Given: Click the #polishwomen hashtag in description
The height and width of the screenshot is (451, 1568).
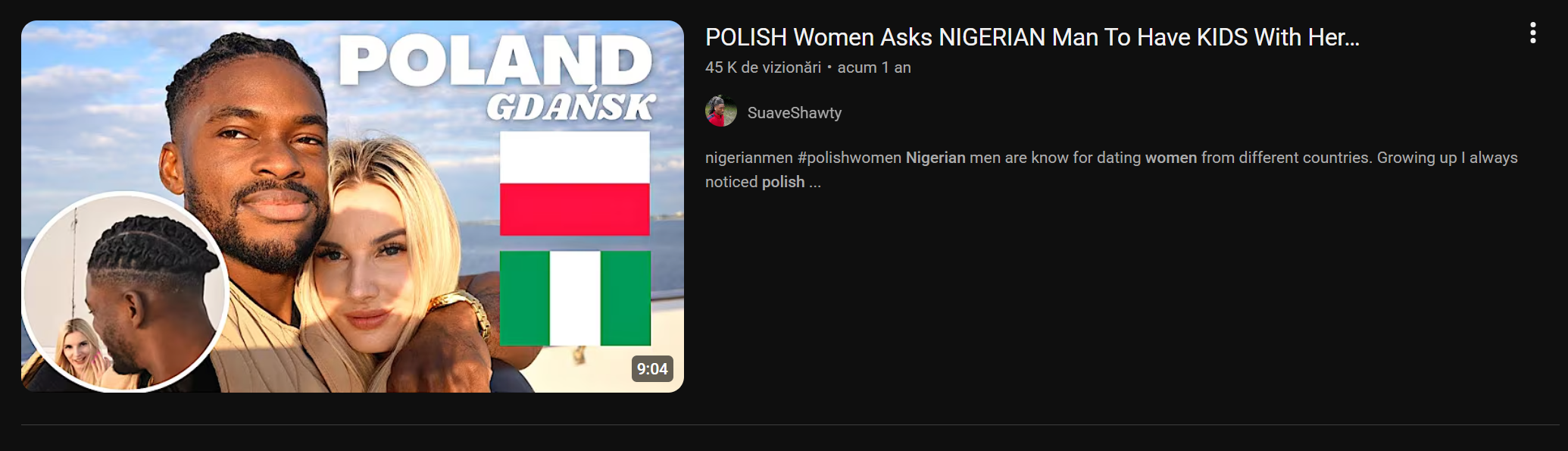Looking at the screenshot, I should coord(849,158).
